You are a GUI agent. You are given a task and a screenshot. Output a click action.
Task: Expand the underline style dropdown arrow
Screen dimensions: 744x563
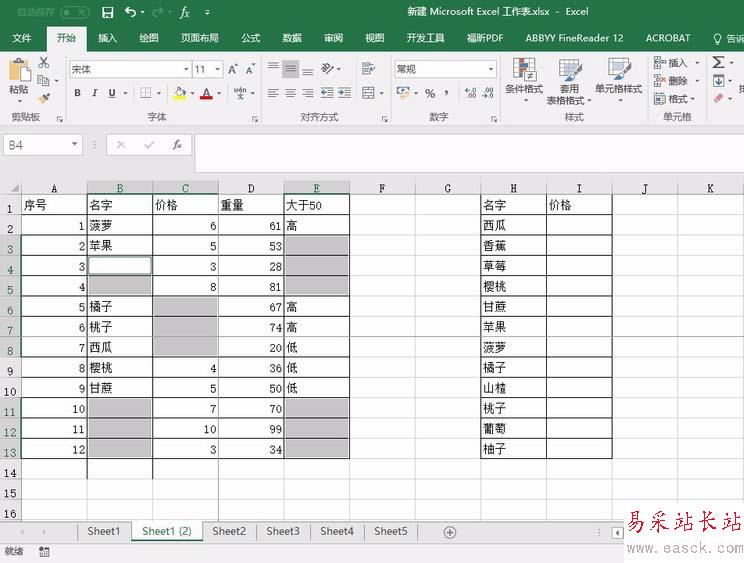[126, 93]
